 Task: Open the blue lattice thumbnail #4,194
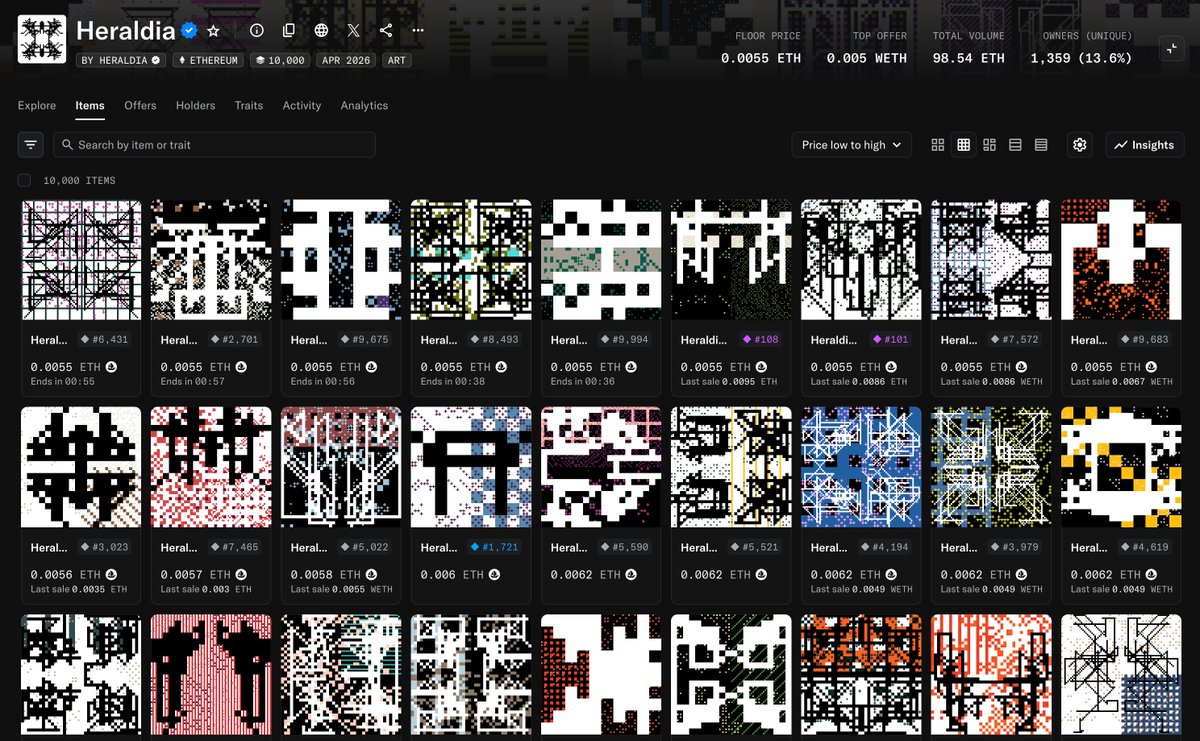(861, 467)
